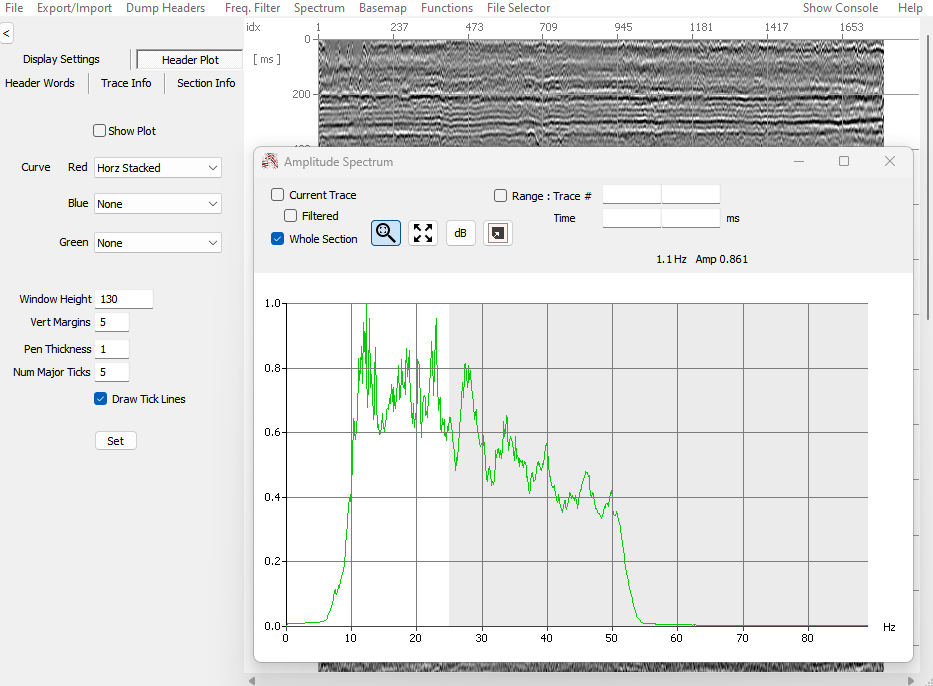Open the Red curve dropdown showing Horz Stacked
Viewport: 933px width, 686px height.
pos(158,168)
